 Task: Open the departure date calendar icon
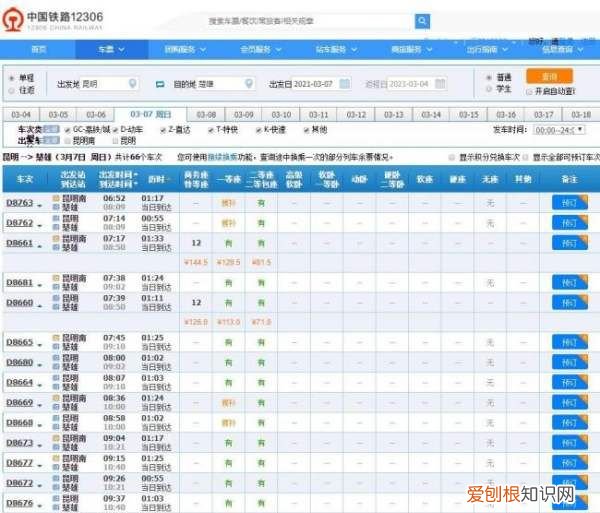[x=345, y=83]
